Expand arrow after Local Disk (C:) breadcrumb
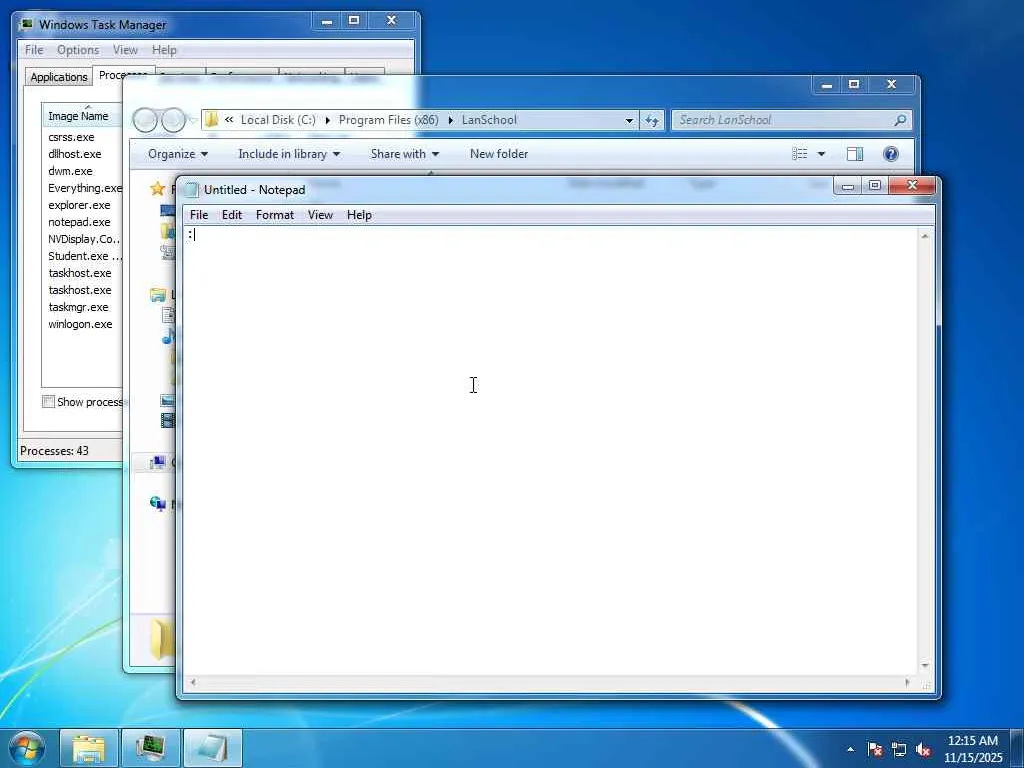The width and height of the screenshot is (1024, 768). click(x=327, y=120)
